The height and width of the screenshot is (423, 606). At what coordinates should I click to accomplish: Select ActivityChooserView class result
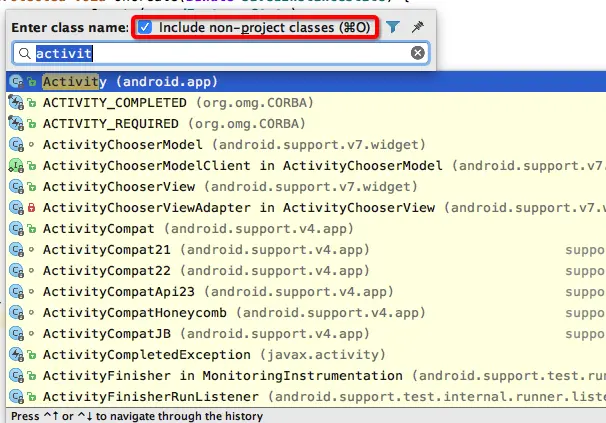[306, 186]
